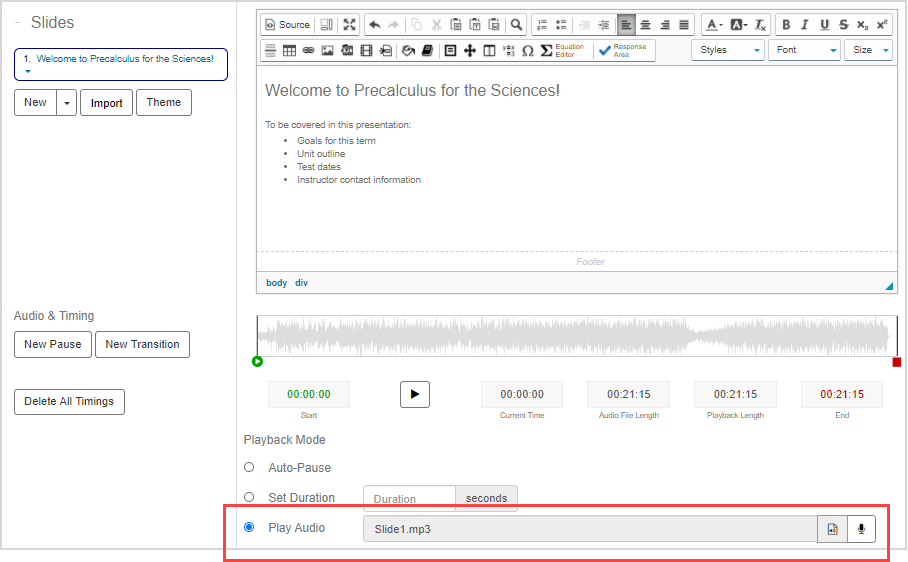Viewport: 908px width, 562px height.
Task: Click the Response Area toolbar item
Action: (x=624, y=50)
